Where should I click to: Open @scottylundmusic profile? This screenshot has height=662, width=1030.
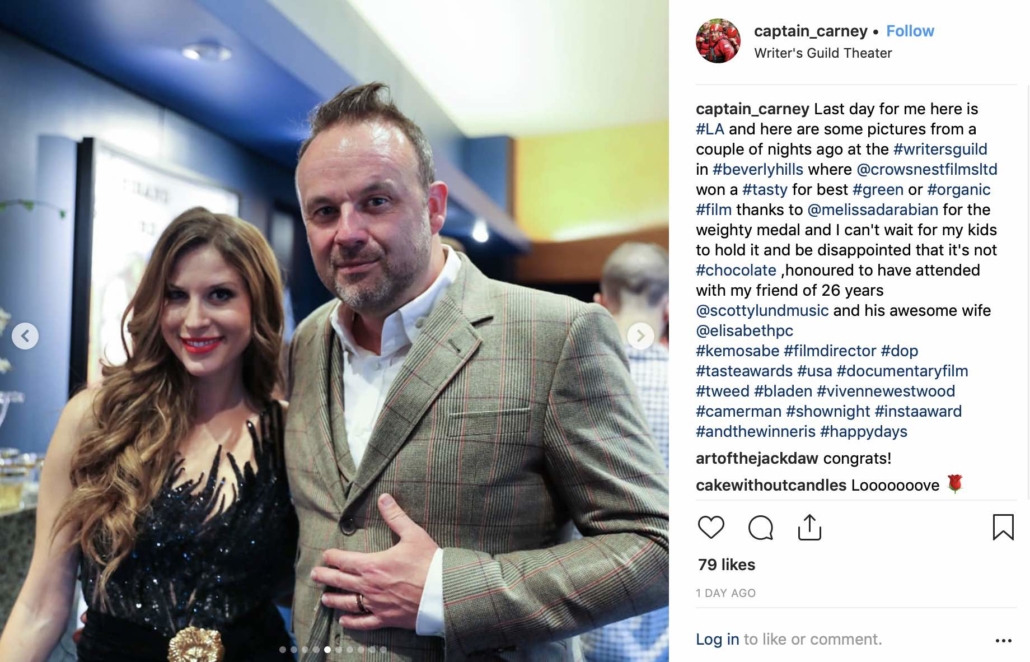point(762,311)
